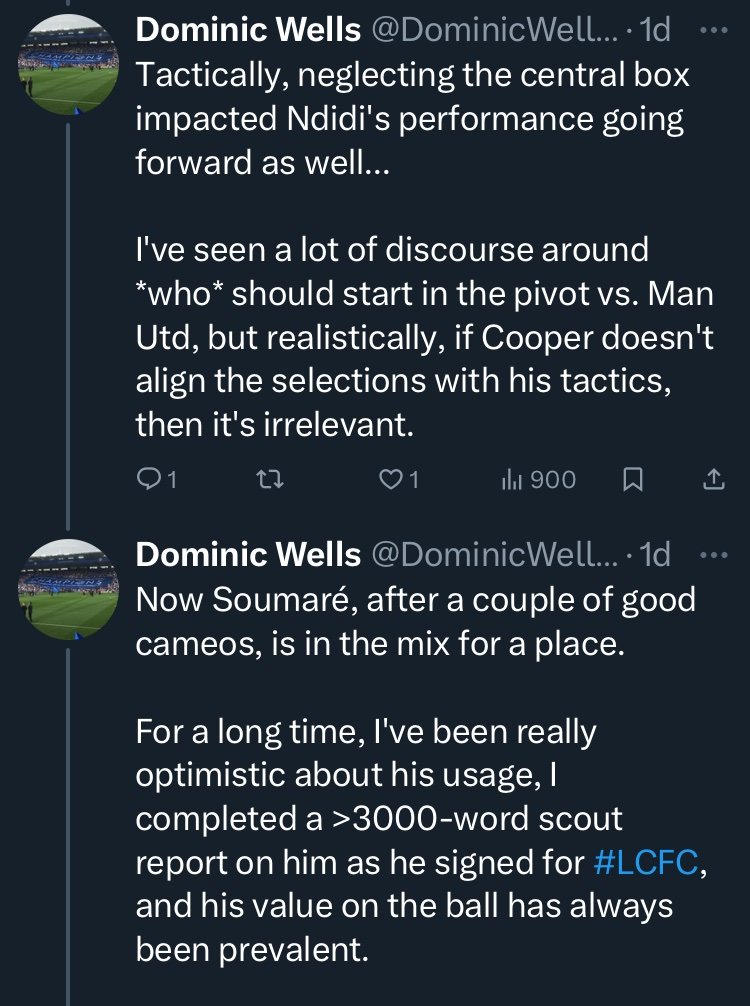The image size is (750, 1006).
Task: Open the tweet about pivot vs. Man Utd
Action: 424,249
